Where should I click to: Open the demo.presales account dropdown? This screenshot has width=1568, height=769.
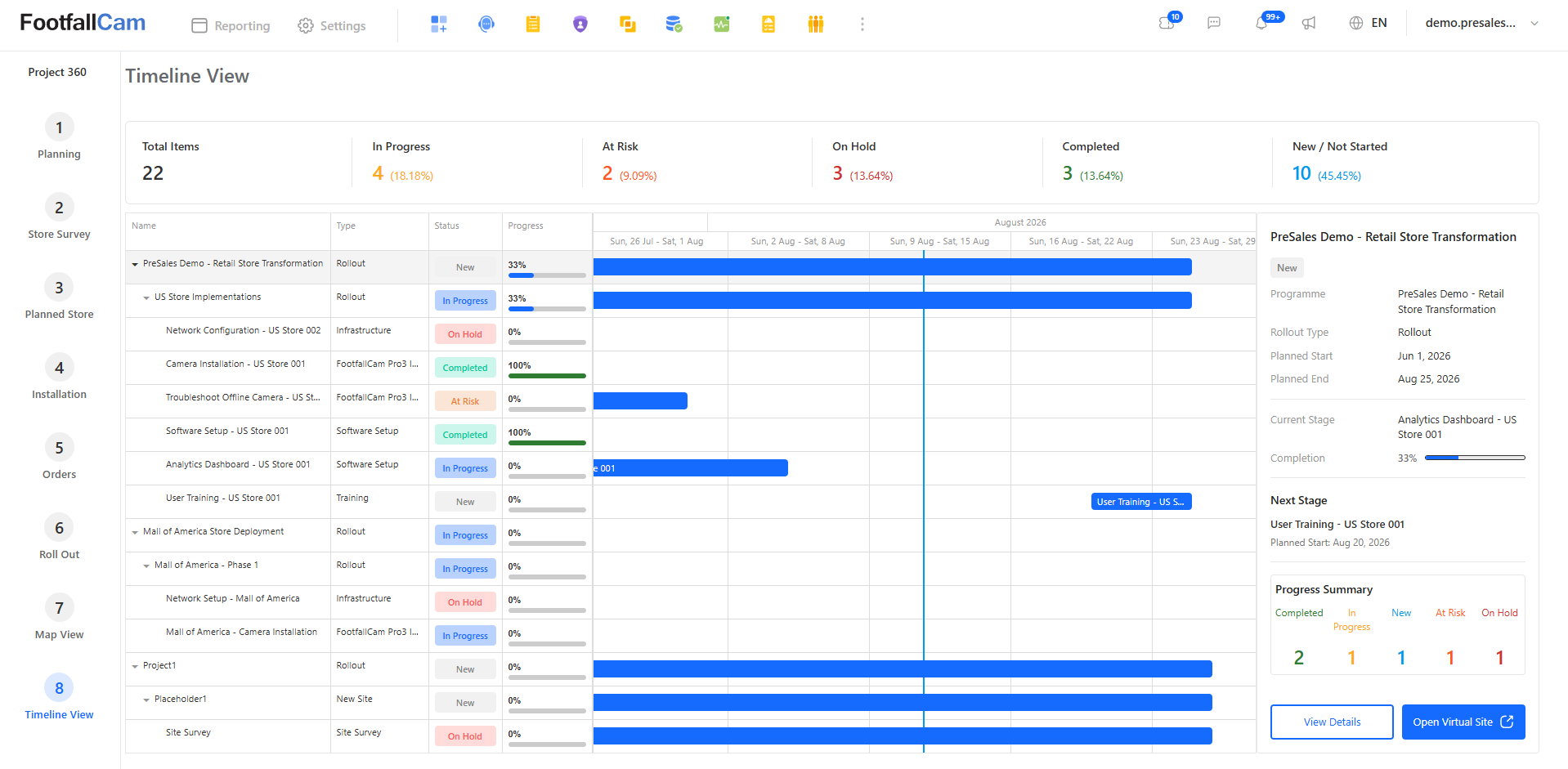click(x=1482, y=23)
